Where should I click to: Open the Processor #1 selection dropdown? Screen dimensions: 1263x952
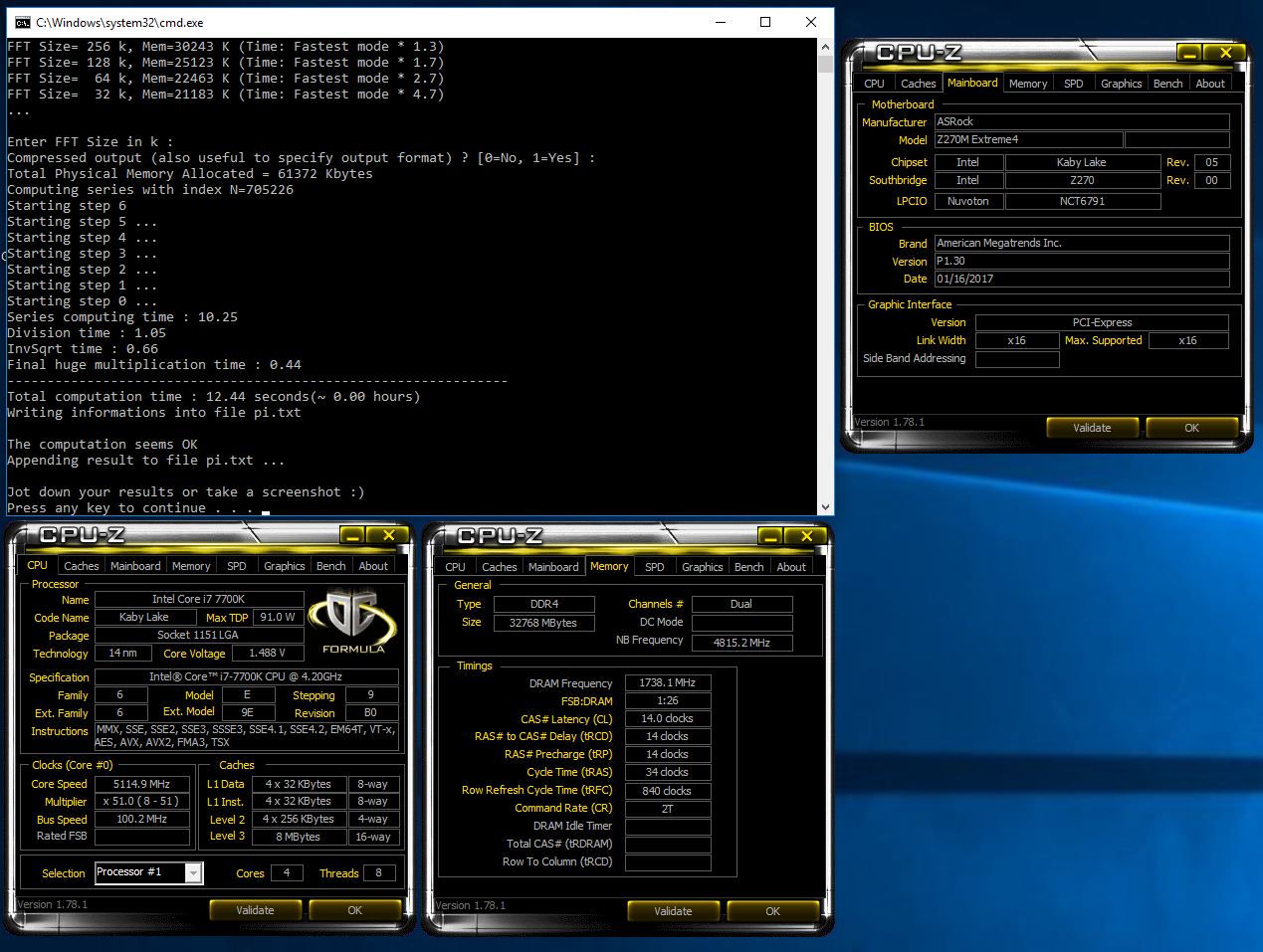[x=194, y=872]
